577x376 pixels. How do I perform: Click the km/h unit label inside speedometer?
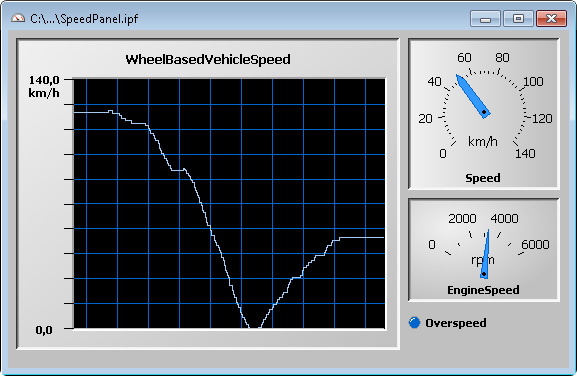[x=482, y=141]
